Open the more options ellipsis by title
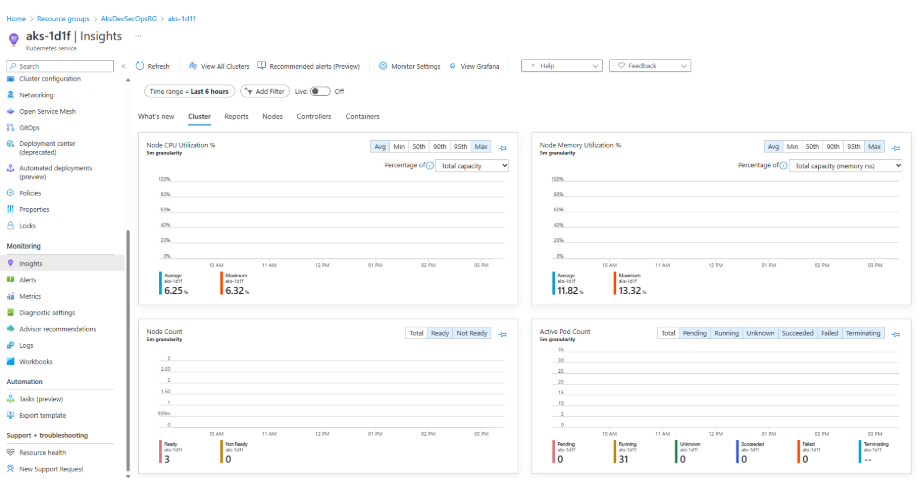Image resolution: width=922 pixels, height=486 pixels. coord(138,36)
